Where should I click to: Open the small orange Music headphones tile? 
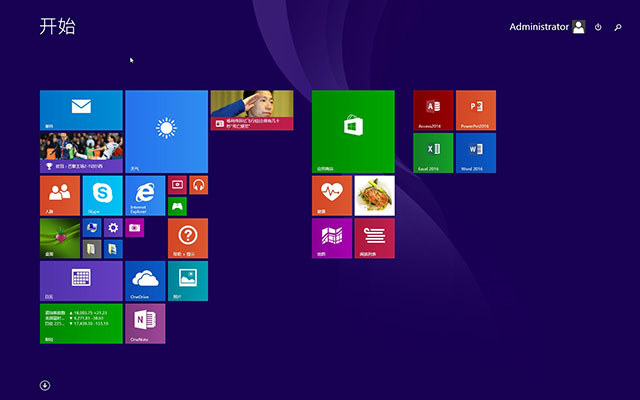198,185
